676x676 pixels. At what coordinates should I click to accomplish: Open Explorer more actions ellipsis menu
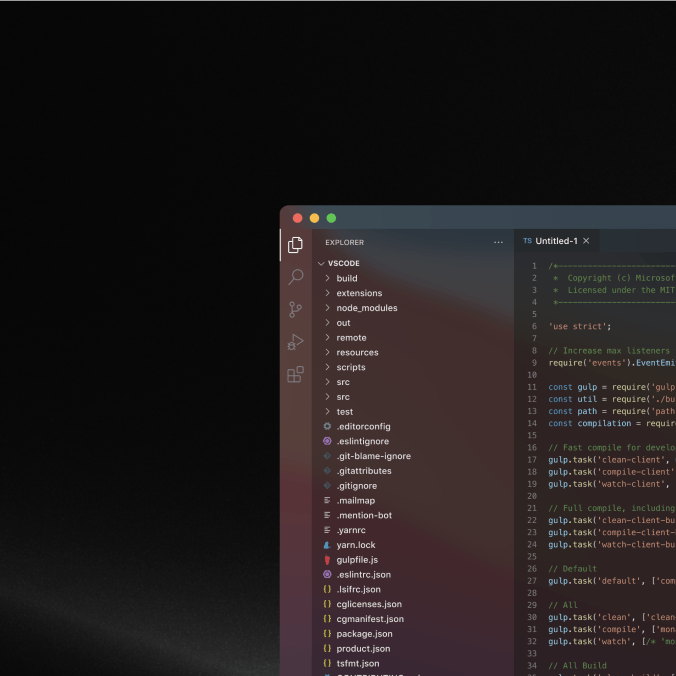point(498,242)
